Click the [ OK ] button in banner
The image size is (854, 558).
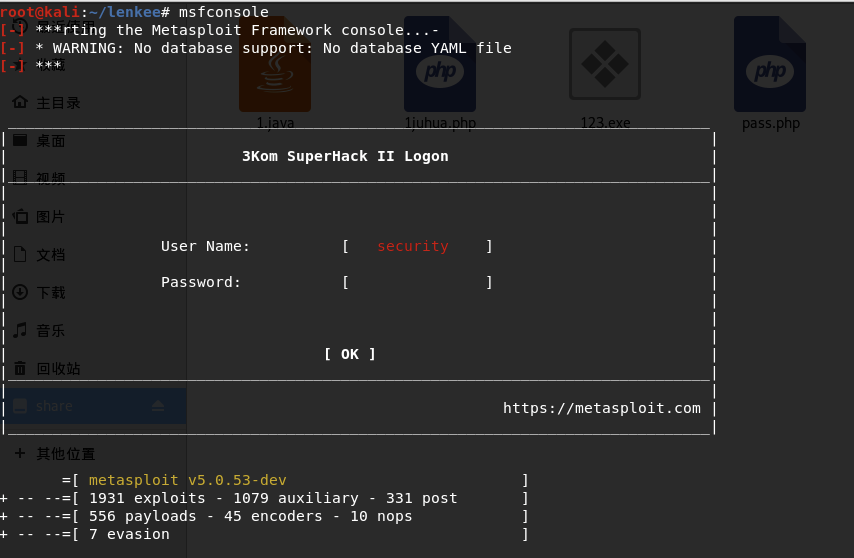350,354
